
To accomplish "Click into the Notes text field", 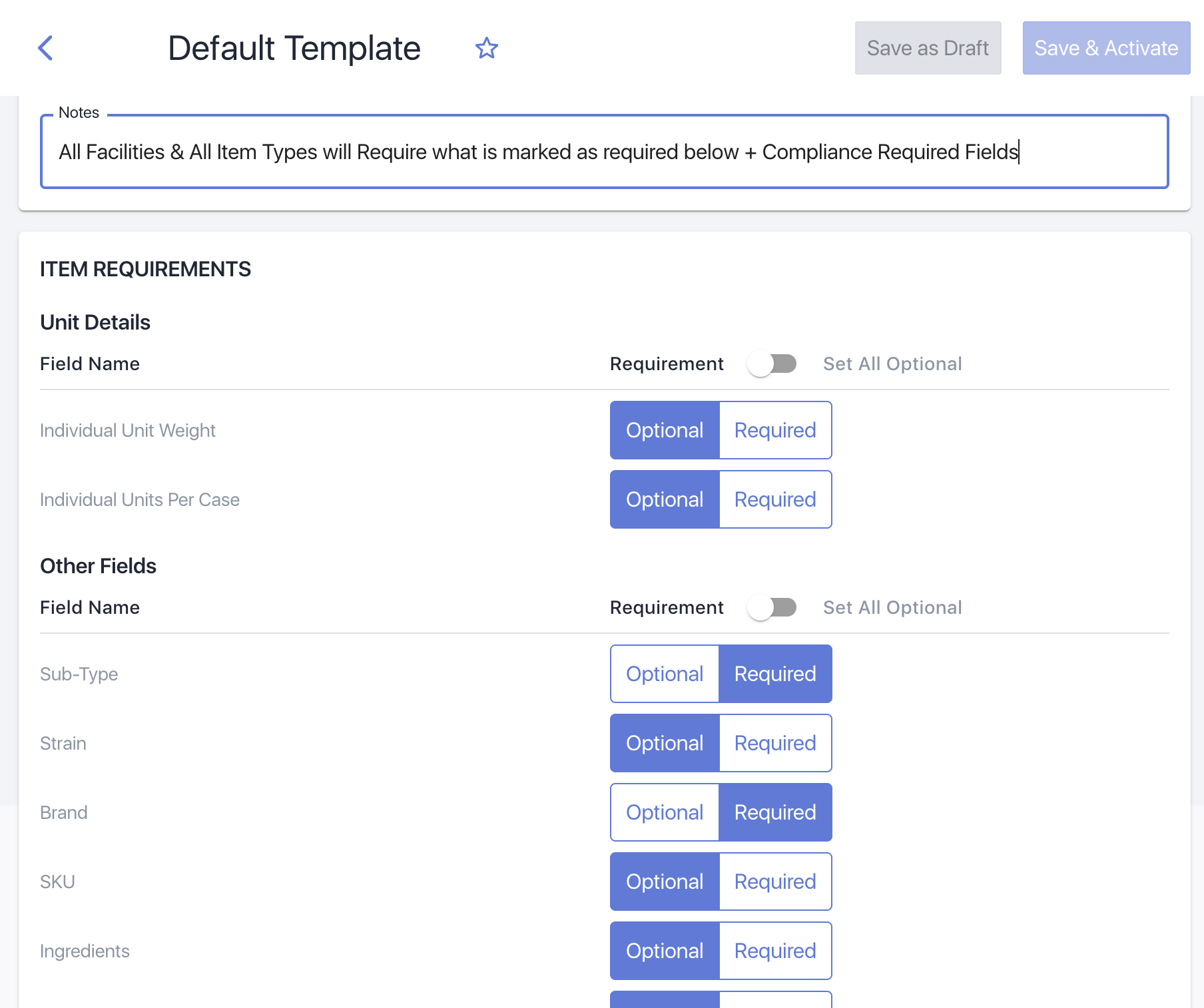I will click(603, 152).
